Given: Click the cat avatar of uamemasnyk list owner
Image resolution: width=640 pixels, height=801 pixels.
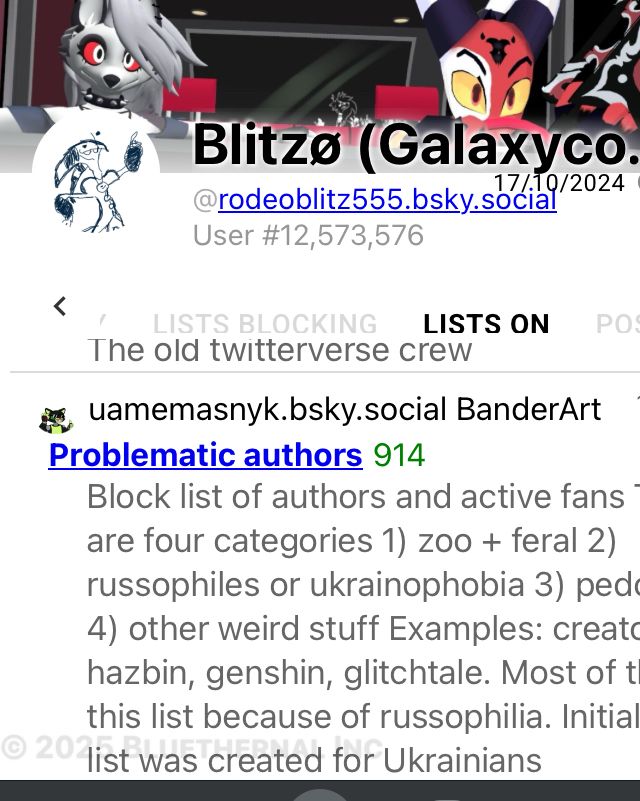Looking at the screenshot, I should pyautogui.click(x=56, y=420).
